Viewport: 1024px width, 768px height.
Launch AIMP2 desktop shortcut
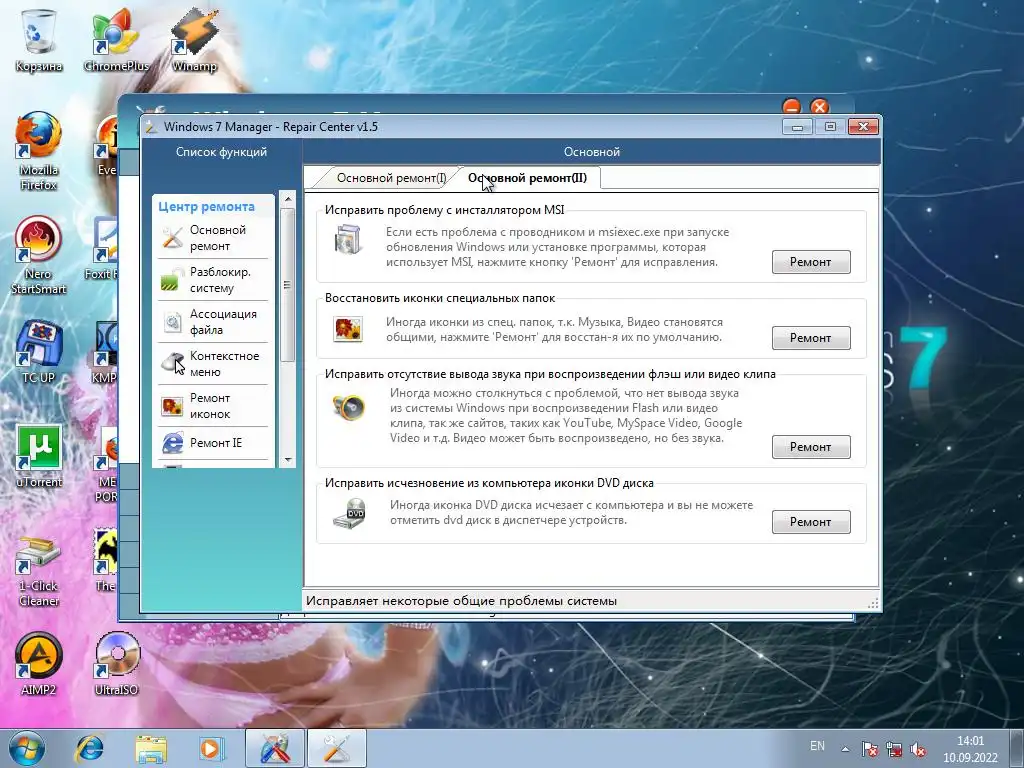click(x=39, y=664)
